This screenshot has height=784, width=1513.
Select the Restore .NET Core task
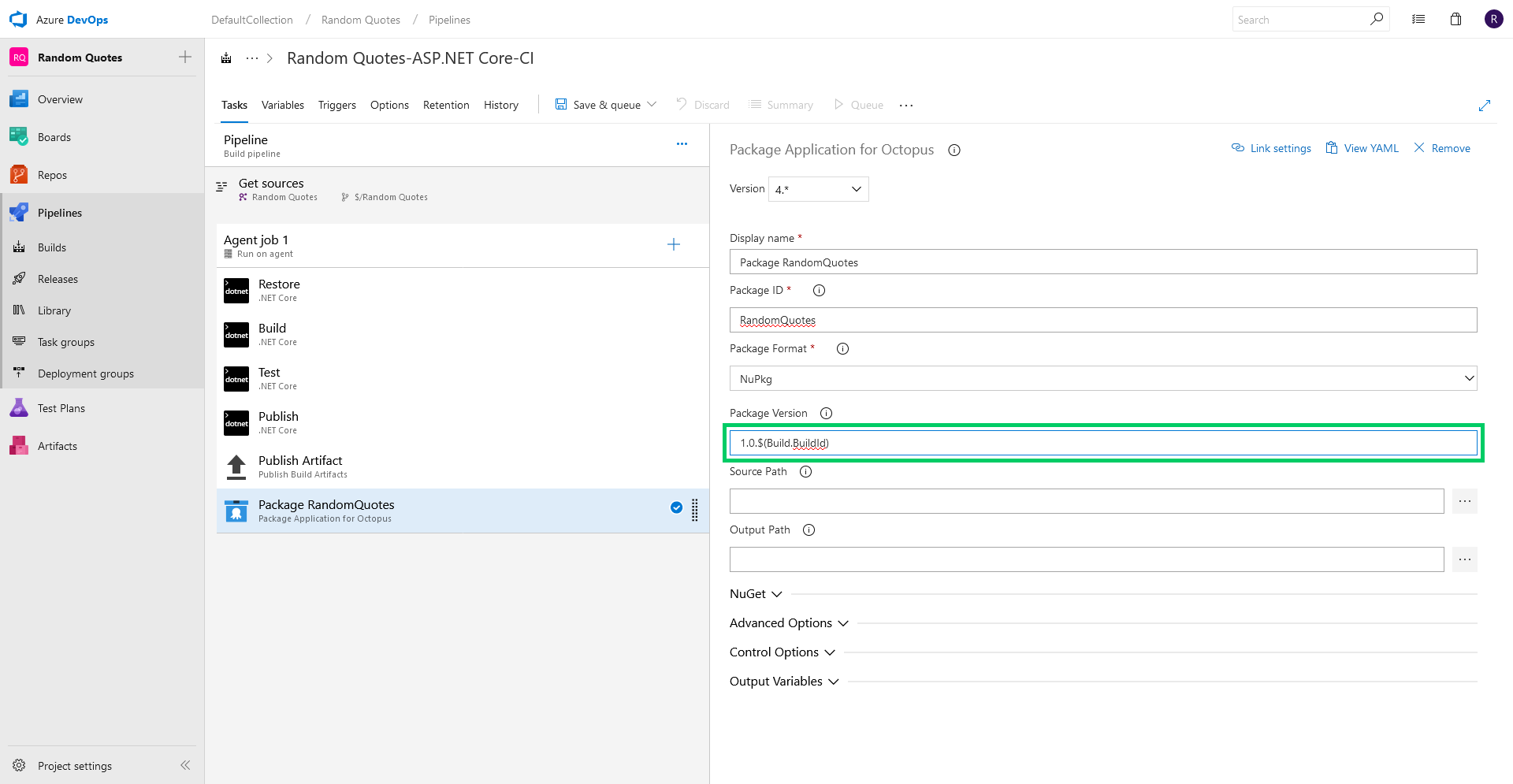463,290
